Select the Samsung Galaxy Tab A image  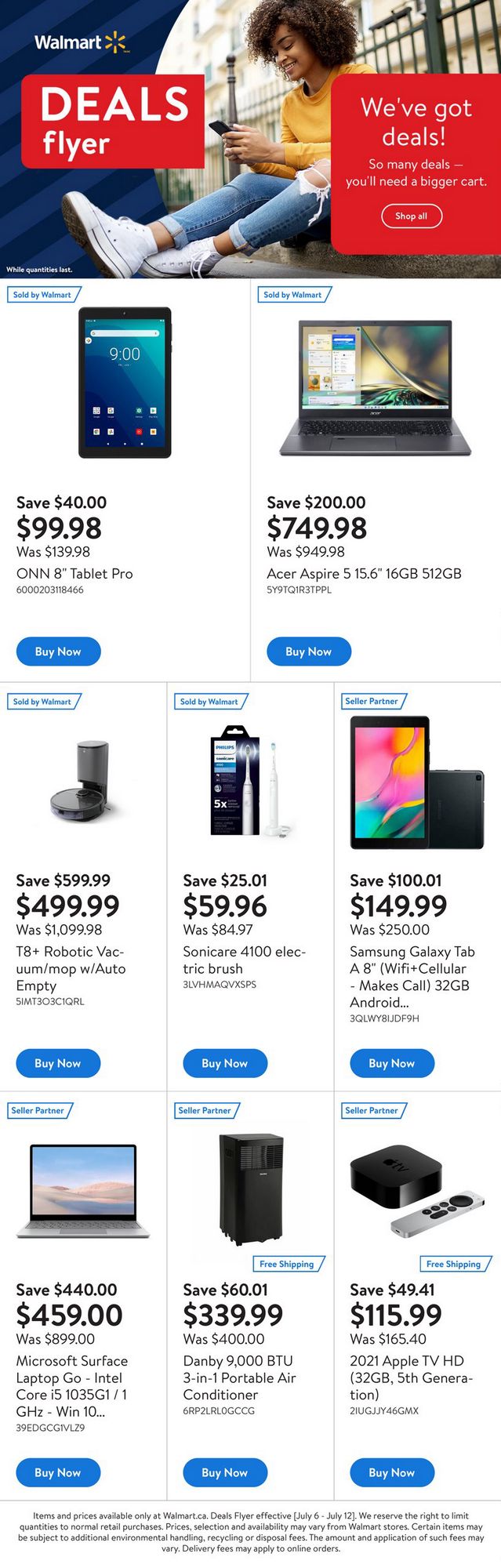[417, 782]
